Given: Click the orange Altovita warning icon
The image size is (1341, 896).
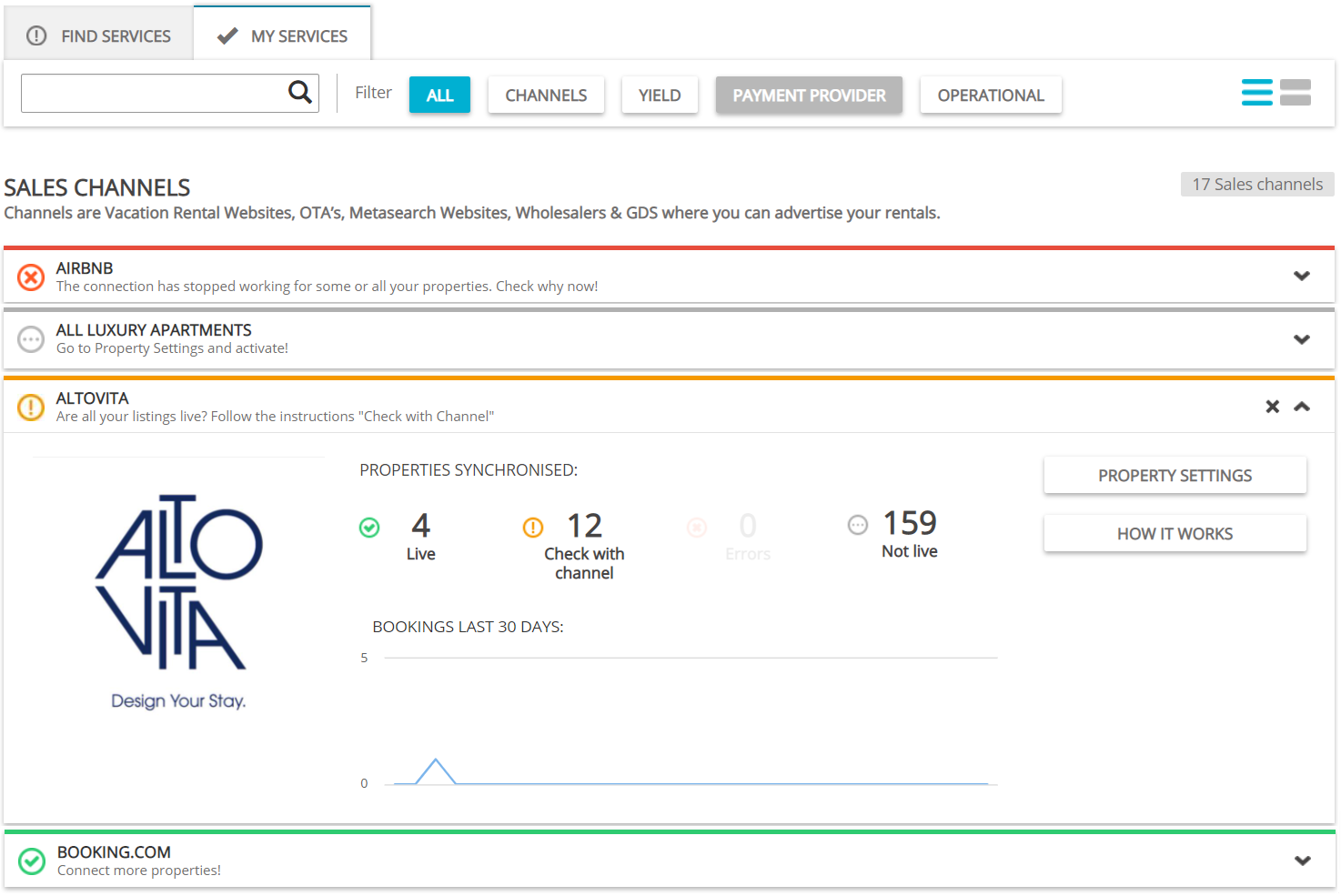Looking at the screenshot, I should (x=31, y=407).
